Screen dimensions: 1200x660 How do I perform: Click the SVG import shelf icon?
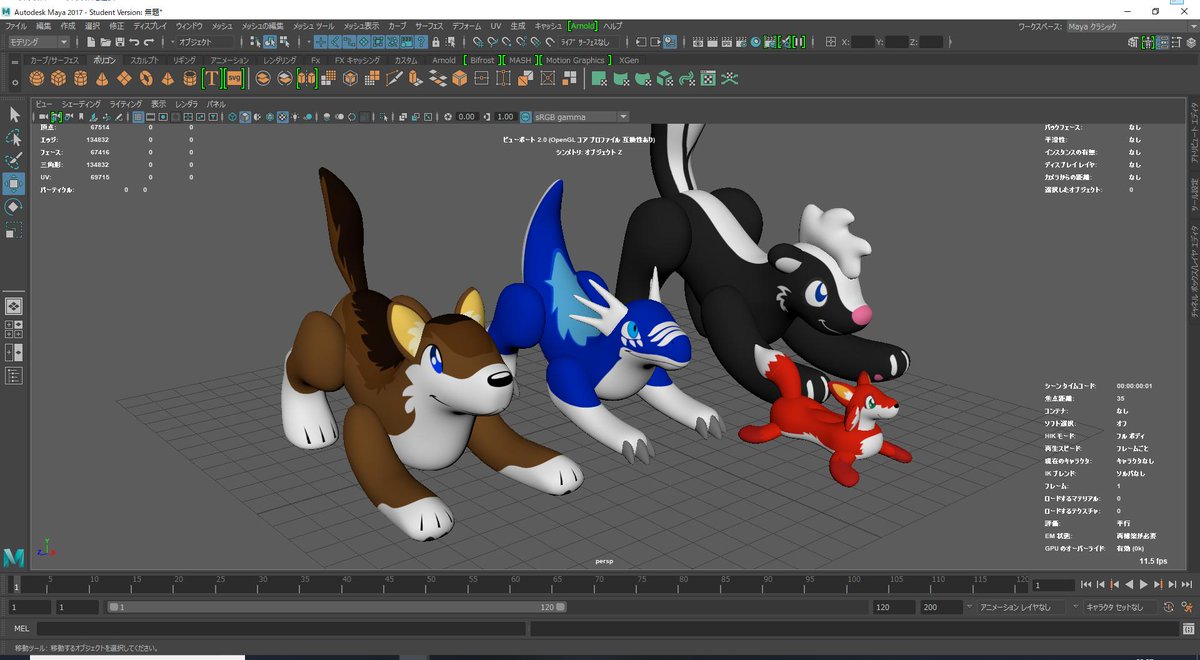click(233, 78)
